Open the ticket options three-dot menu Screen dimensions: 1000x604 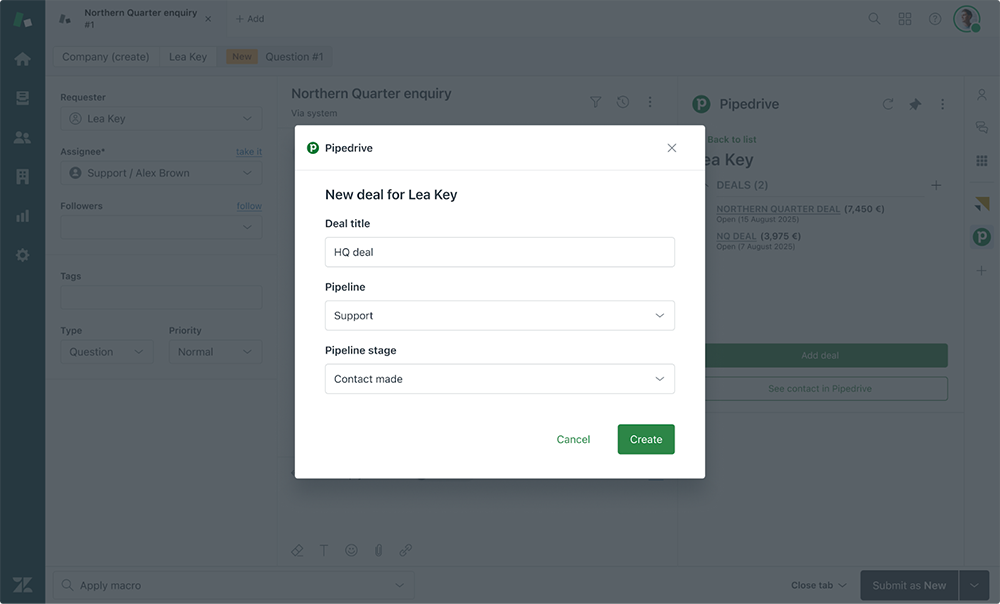click(650, 102)
